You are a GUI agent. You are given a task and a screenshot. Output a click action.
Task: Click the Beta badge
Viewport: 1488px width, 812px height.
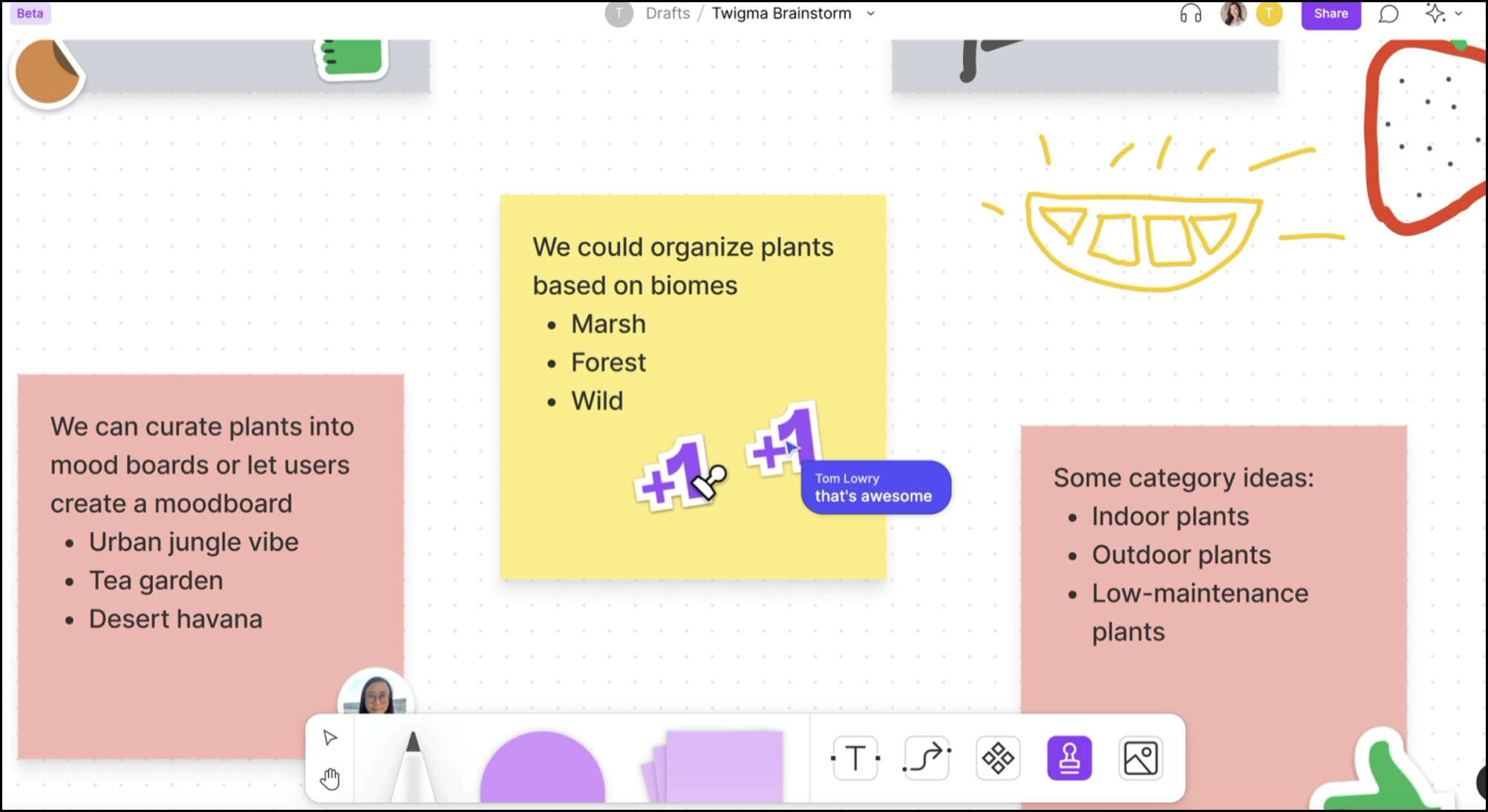30,13
